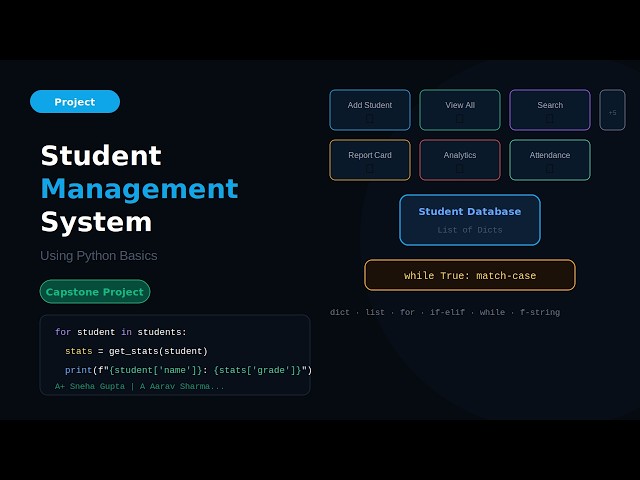Click the 'Student' title word

click(x=101, y=156)
